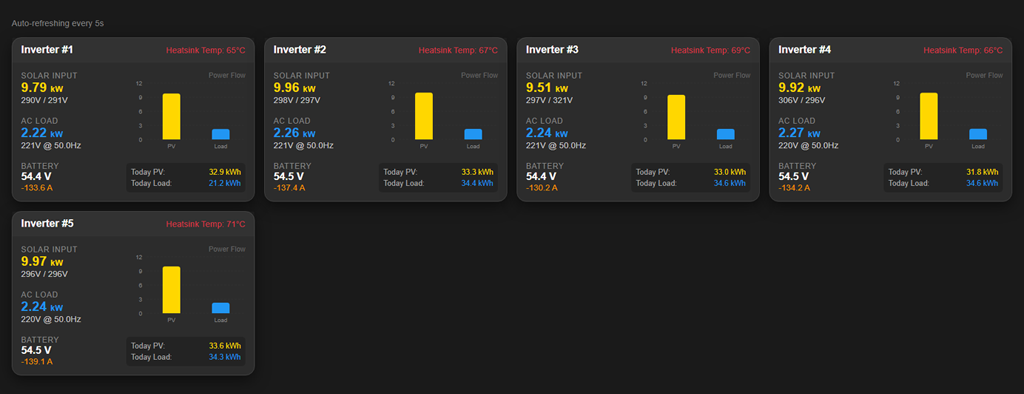Click Power Flow label in Inverter #1
1024x394 pixels.
click(227, 75)
